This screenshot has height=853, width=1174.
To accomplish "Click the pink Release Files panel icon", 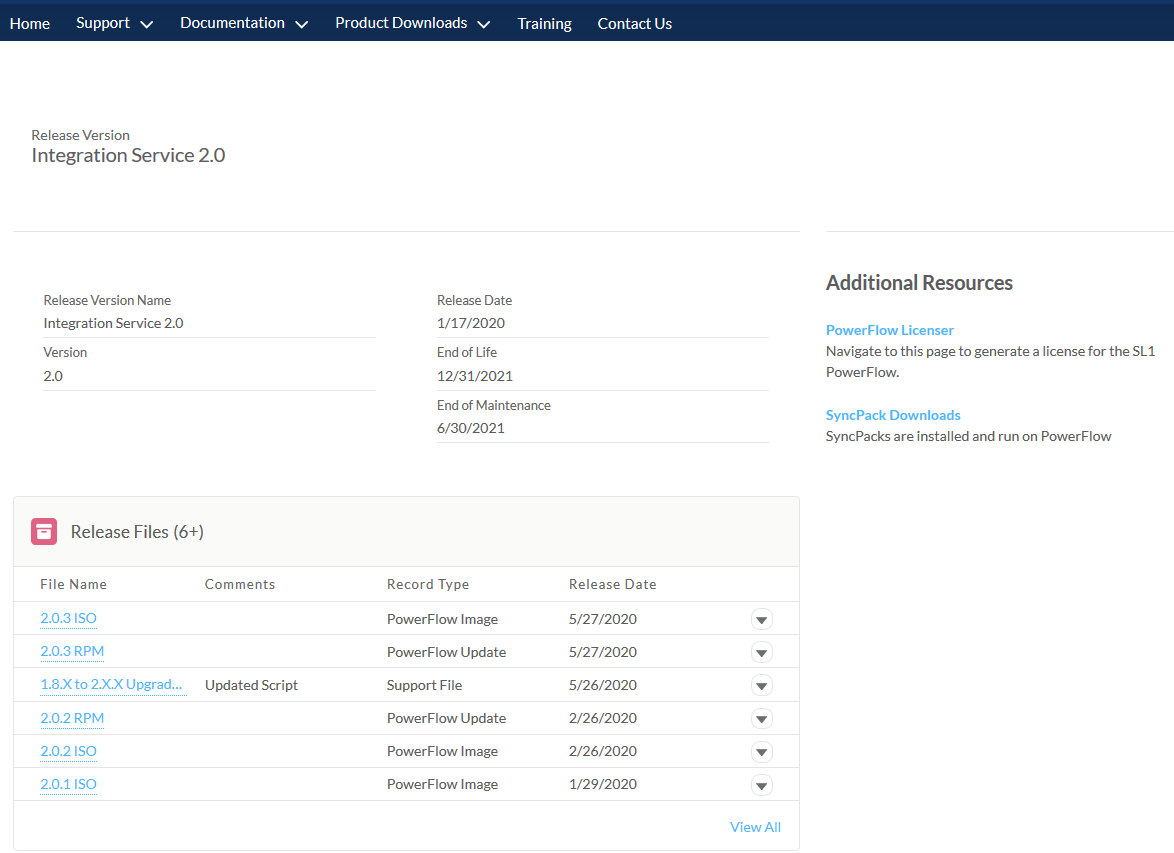I will click(43, 531).
